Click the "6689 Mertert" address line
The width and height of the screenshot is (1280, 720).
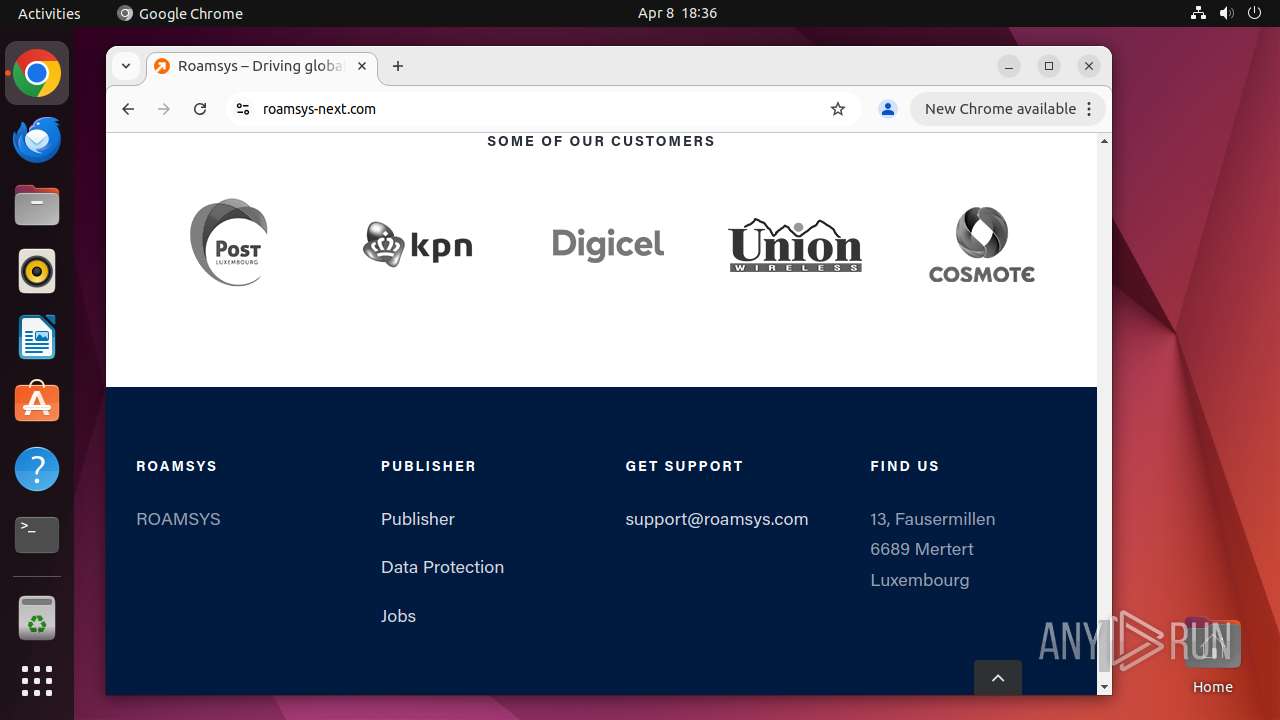coord(922,549)
